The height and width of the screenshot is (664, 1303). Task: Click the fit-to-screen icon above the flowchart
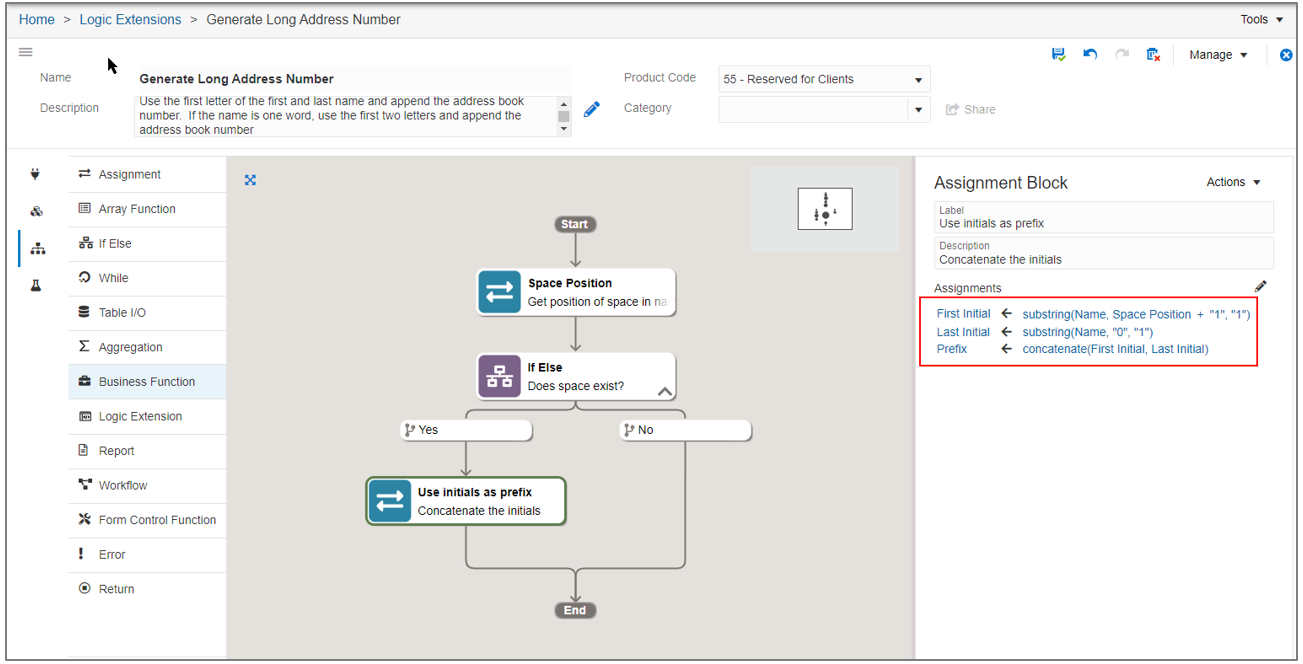[250, 180]
